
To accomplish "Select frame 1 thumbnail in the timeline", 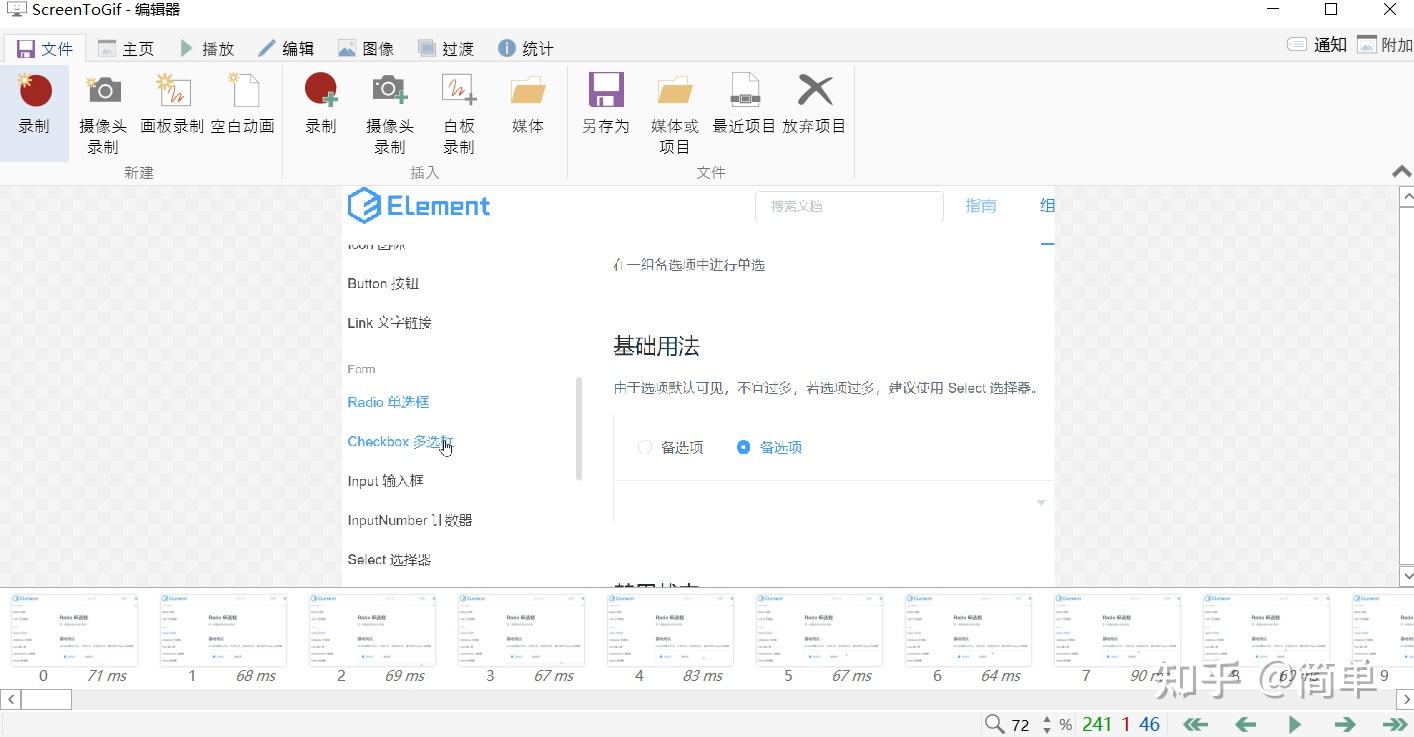I will [x=223, y=630].
